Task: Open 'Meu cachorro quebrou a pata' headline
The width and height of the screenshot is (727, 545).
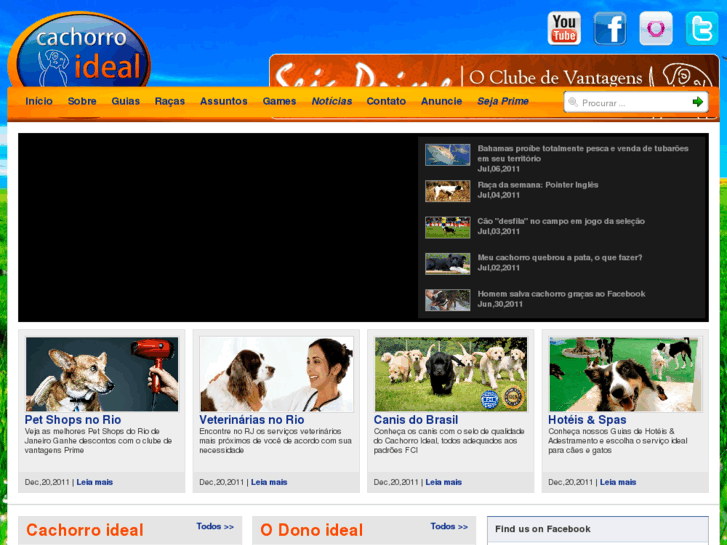Action: (560, 257)
